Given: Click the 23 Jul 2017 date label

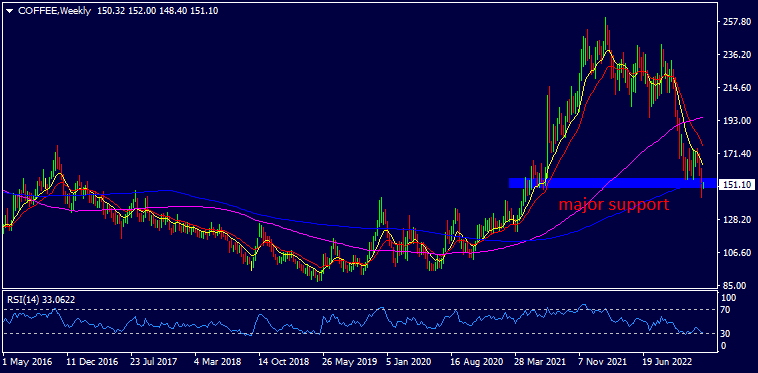Looking at the screenshot, I should tap(155, 361).
